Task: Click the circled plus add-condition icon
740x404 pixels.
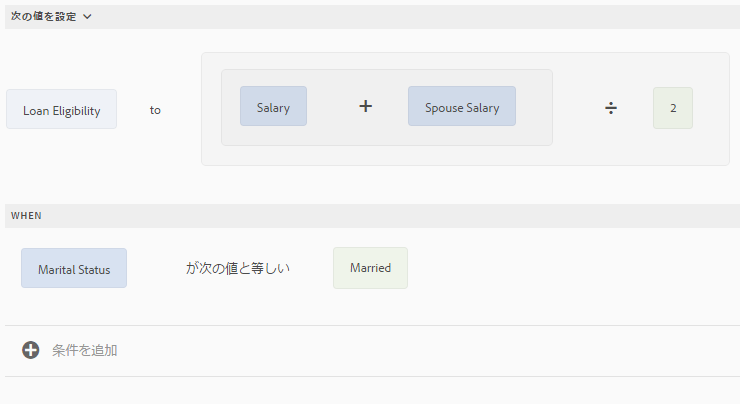Action: 31,350
